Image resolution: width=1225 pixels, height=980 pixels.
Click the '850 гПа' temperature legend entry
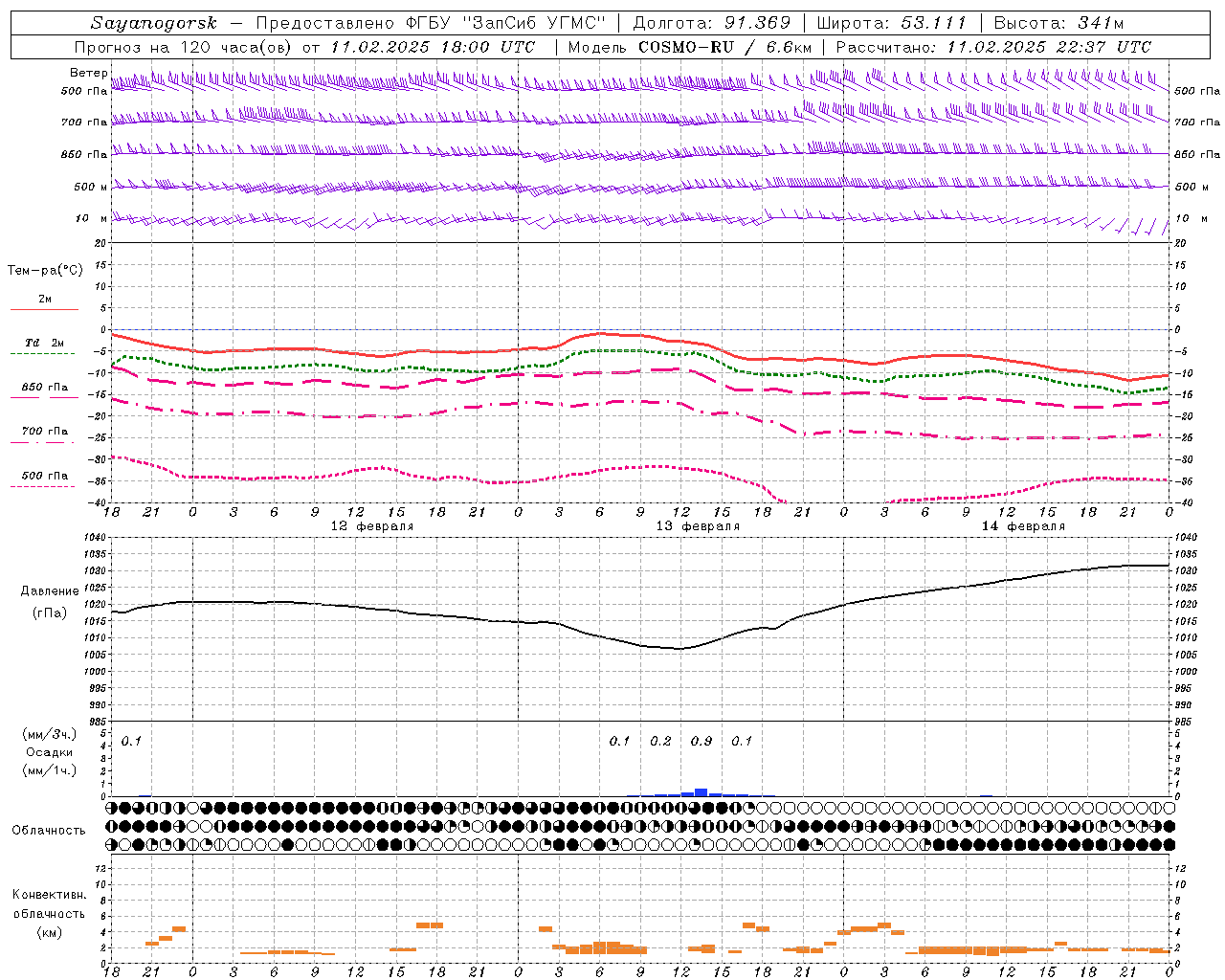[x=44, y=388]
